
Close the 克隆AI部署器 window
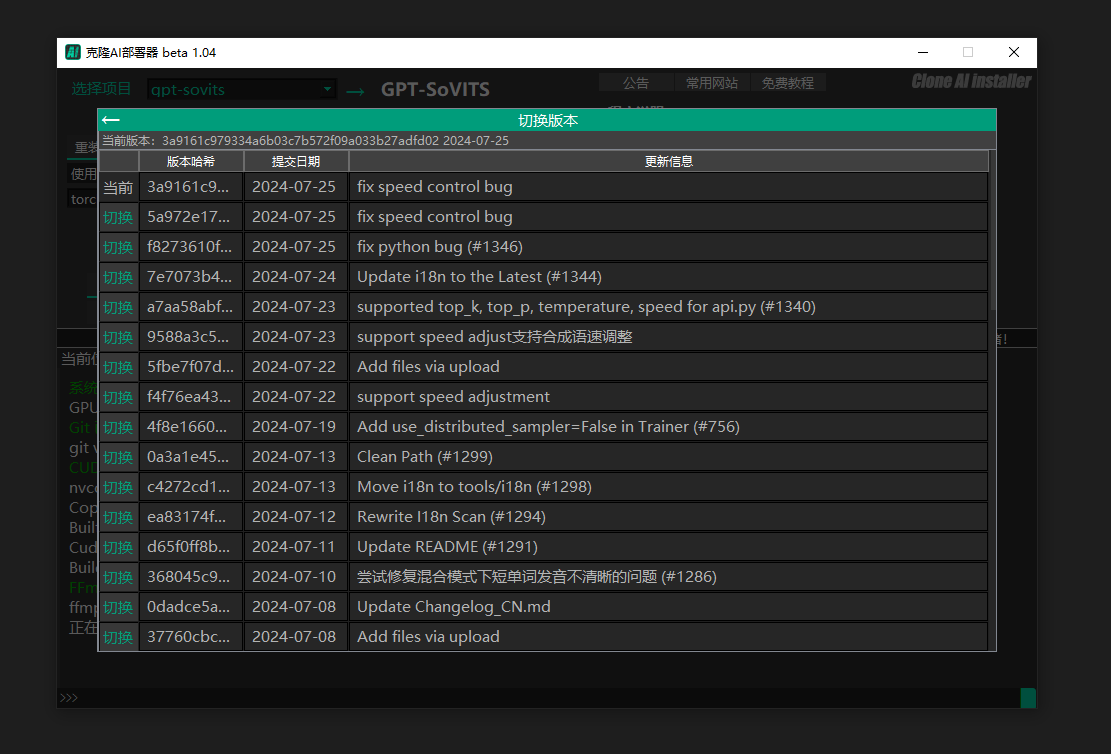pyautogui.click(x=1014, y=52)
